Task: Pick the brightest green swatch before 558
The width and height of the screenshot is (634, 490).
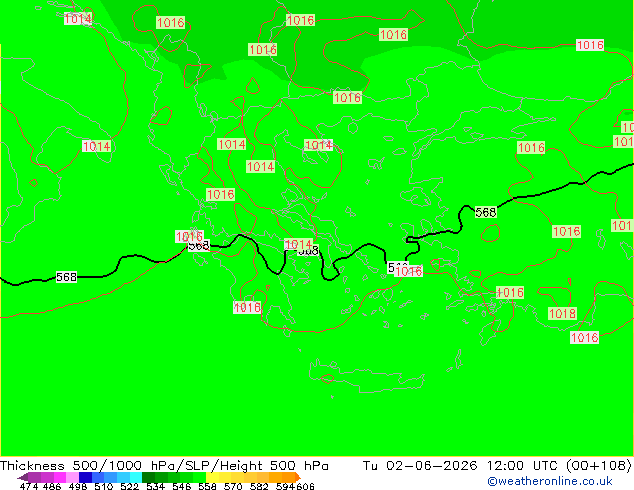Action: point(199,477)
